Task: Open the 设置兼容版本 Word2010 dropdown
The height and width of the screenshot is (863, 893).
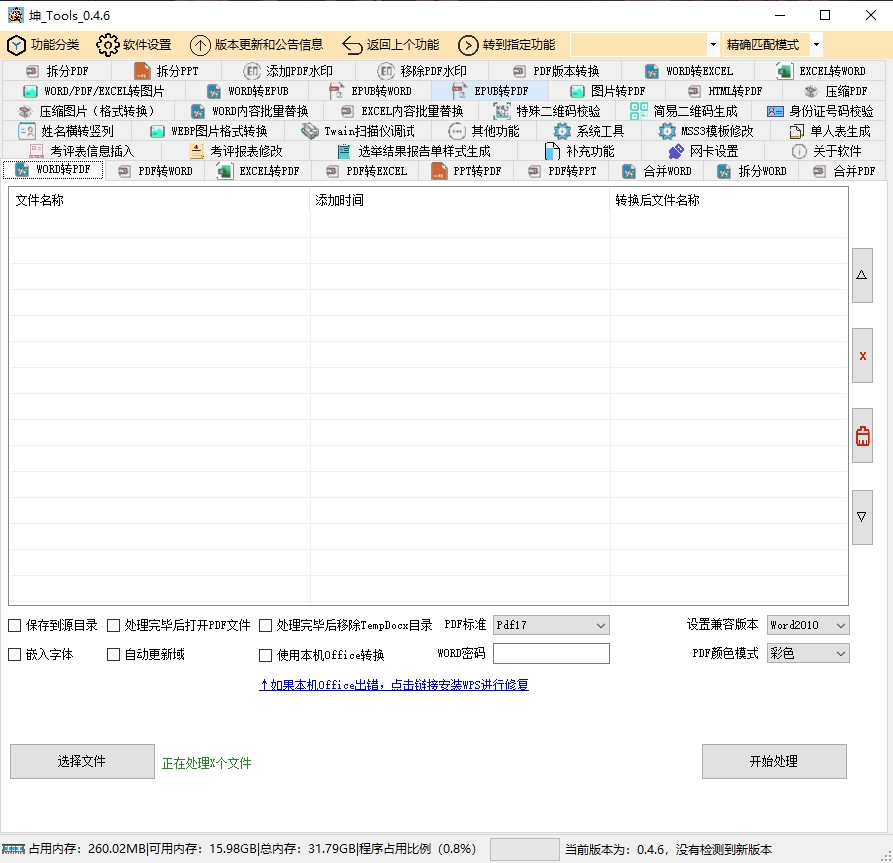Action: pos(807,625)
